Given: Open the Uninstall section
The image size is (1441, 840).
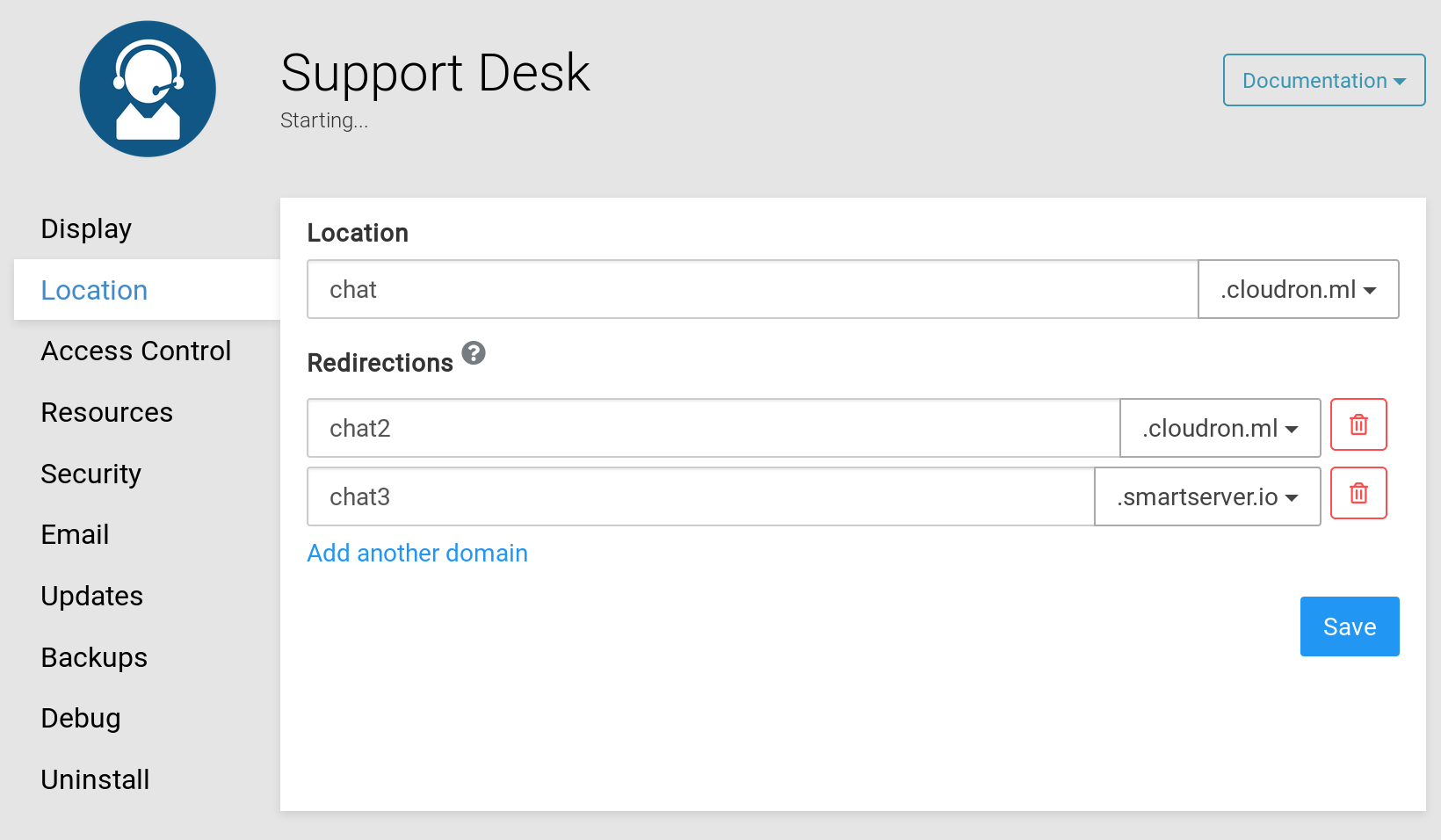Looking at the screenshot, I should click(95, 780).
